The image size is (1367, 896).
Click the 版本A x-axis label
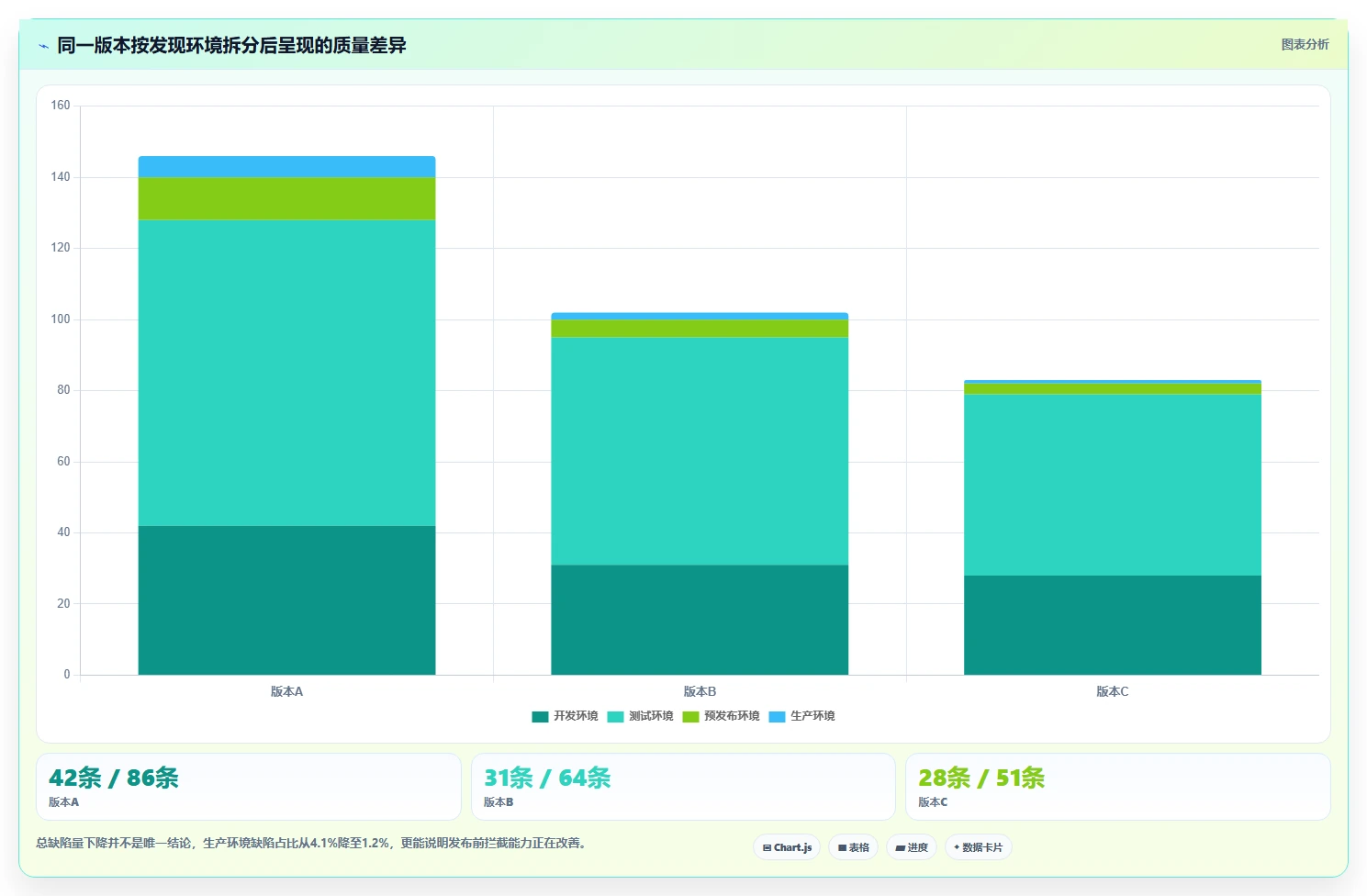pos(286,691)
